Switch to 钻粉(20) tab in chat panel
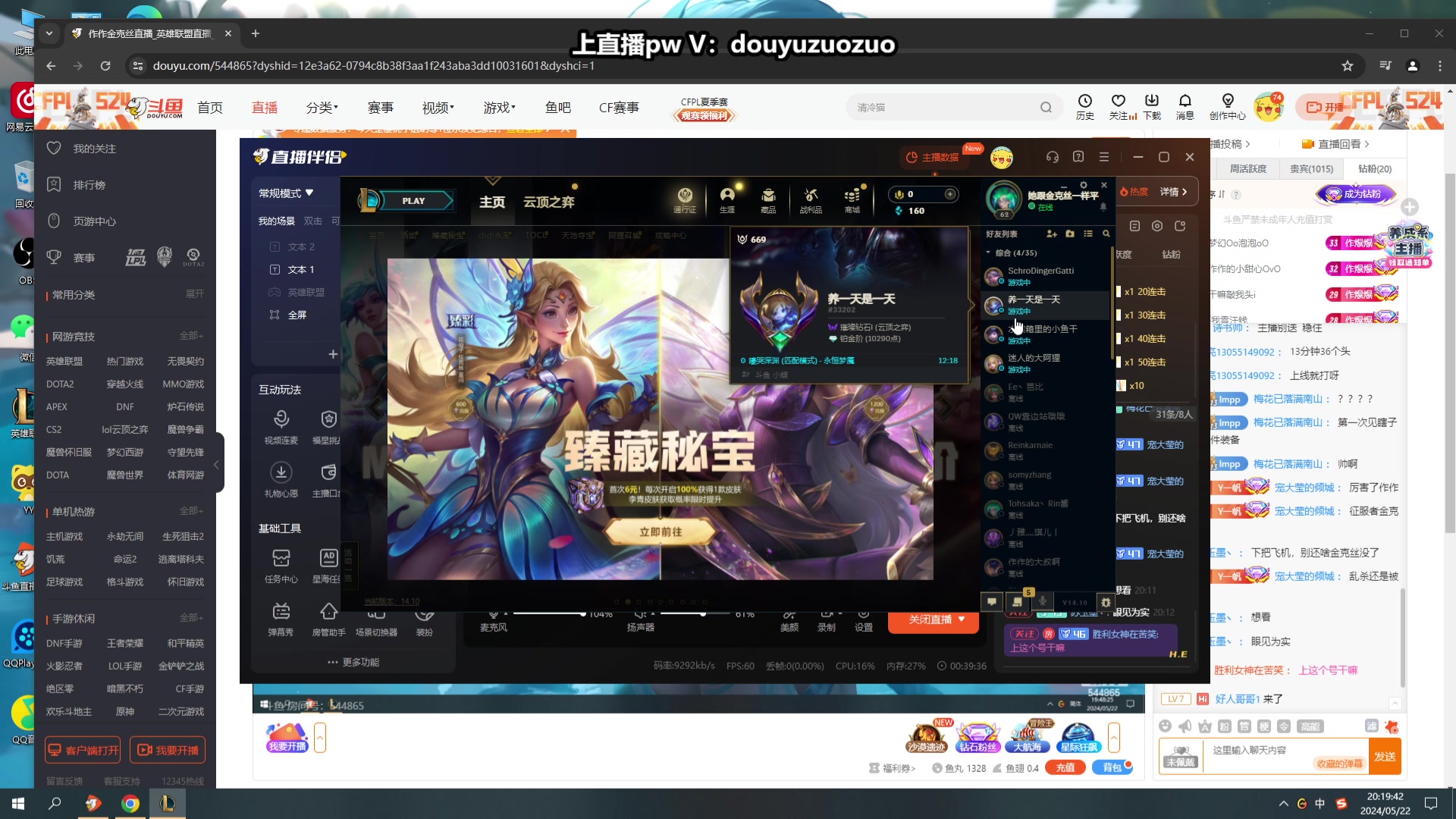Viewport: 1456px width, 819px height. click(1374, 169)
